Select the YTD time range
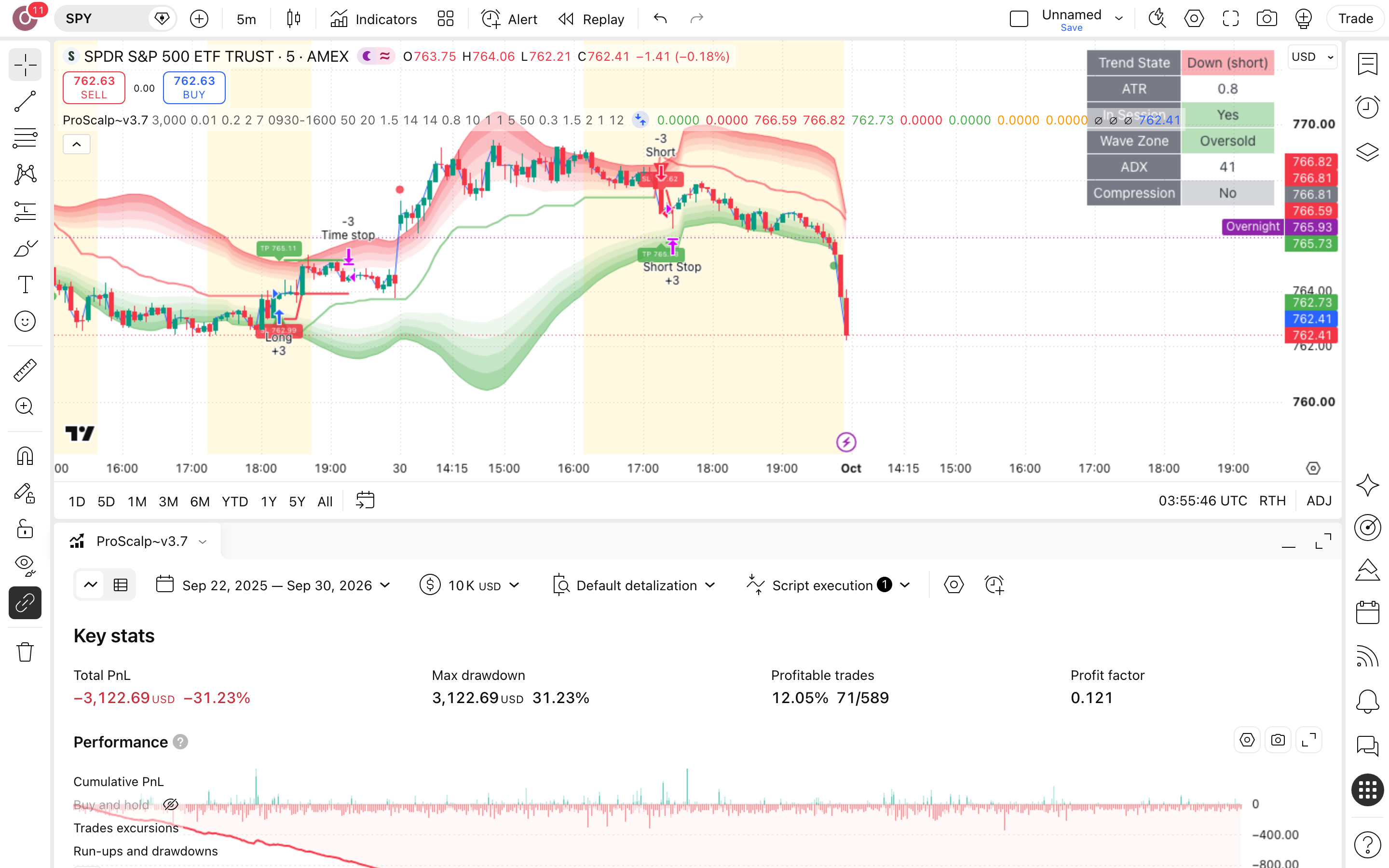1389x868 pixels. click(x=235, y=501)
